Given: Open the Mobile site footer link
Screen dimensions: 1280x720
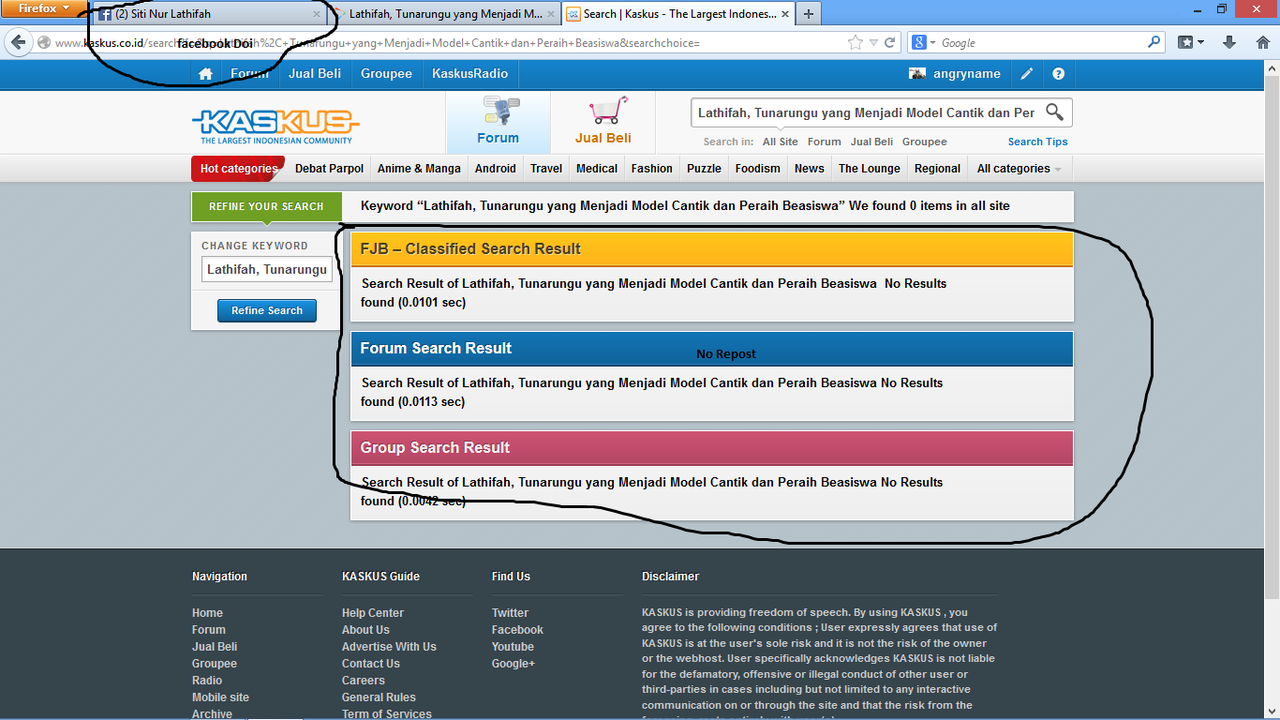Looking at the screenshot, I should pyautogui.click(x=221, y=698).
